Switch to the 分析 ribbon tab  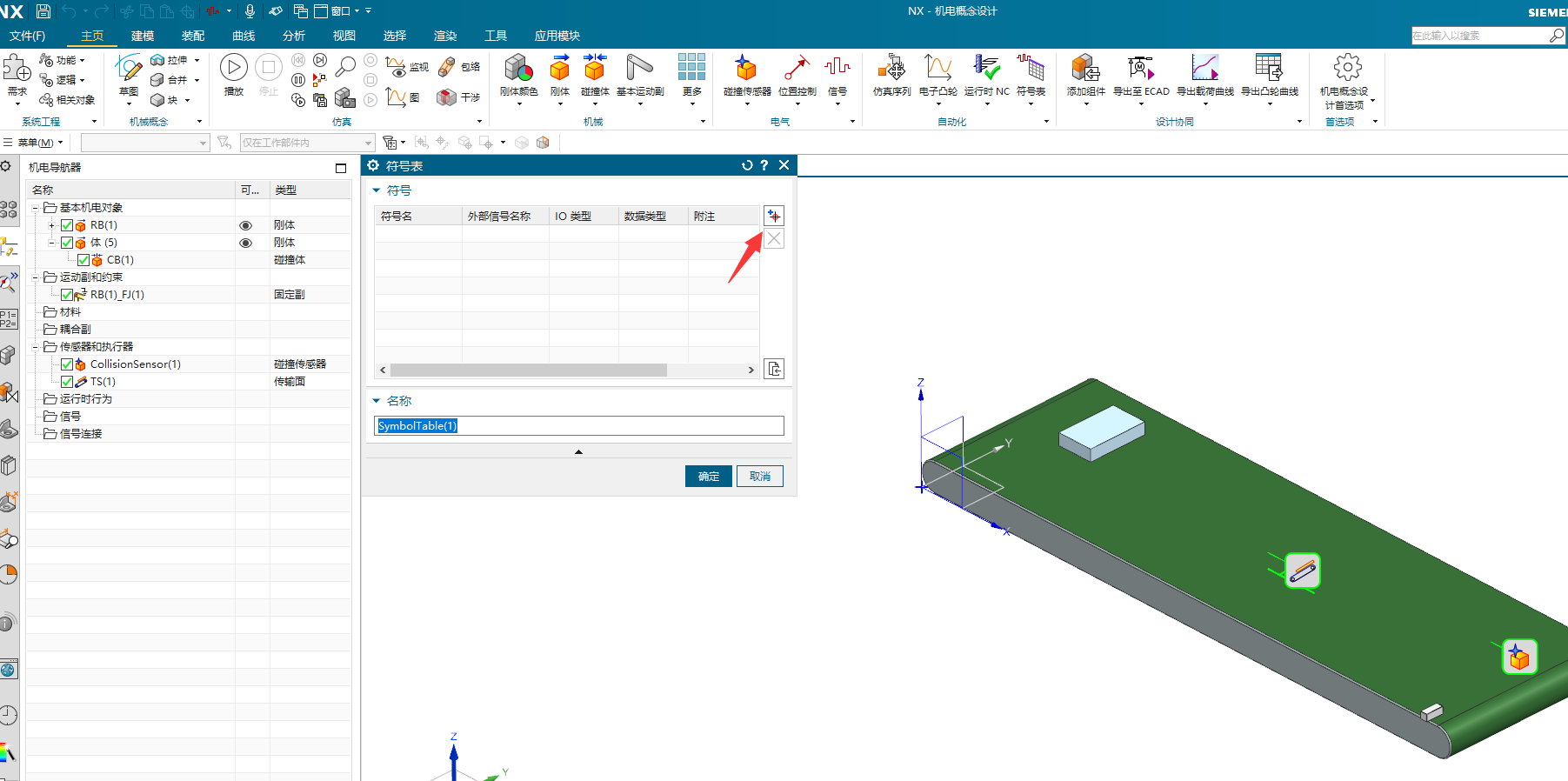294,36
